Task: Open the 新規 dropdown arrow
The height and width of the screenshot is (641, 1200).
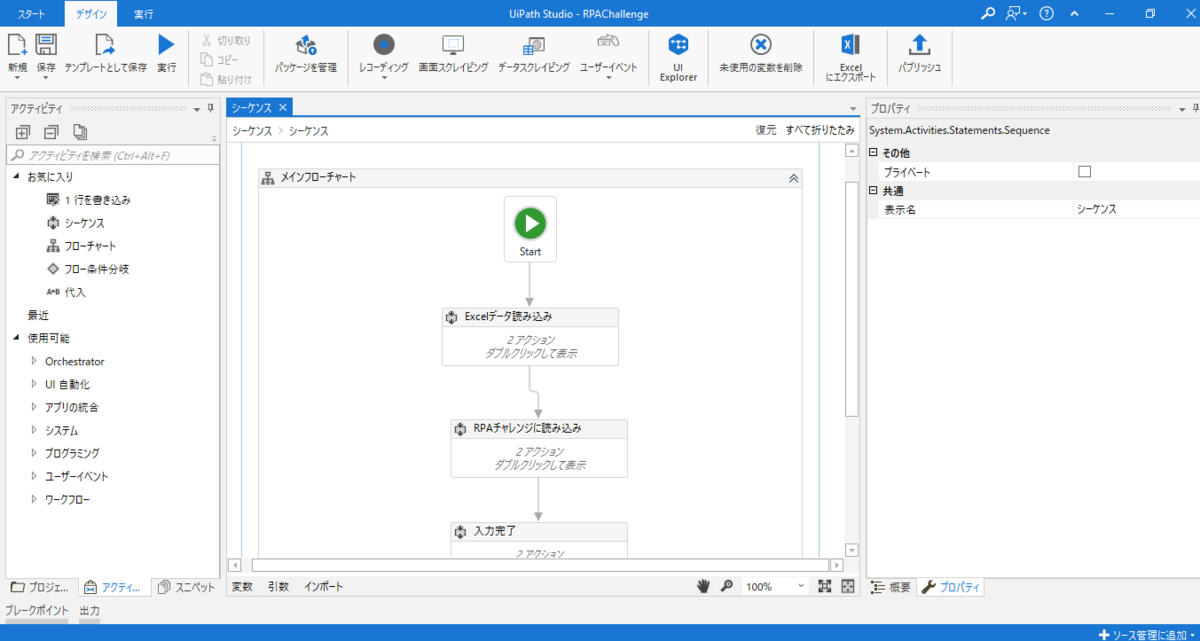Action: tap(17, 79)
